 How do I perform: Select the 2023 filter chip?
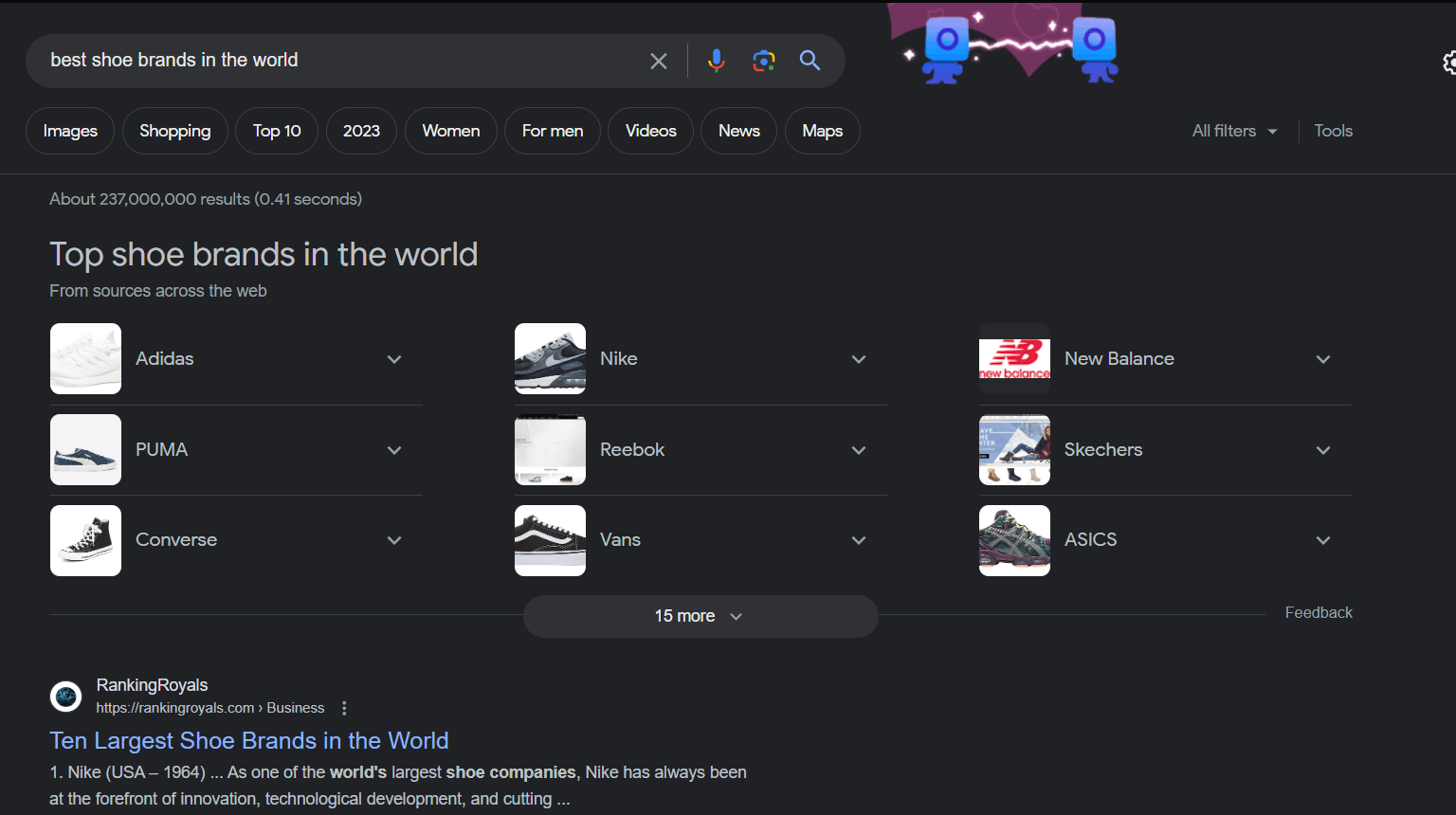361,131
